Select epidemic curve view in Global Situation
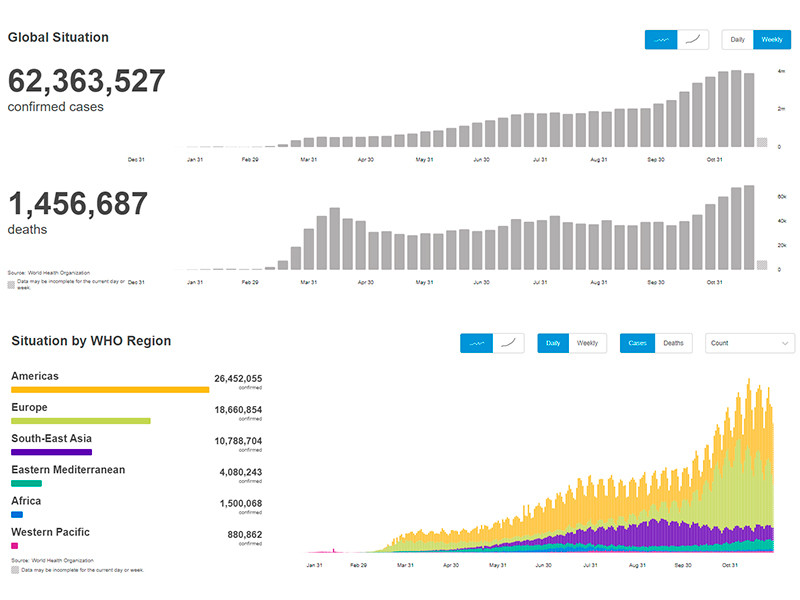 [662, 40]
